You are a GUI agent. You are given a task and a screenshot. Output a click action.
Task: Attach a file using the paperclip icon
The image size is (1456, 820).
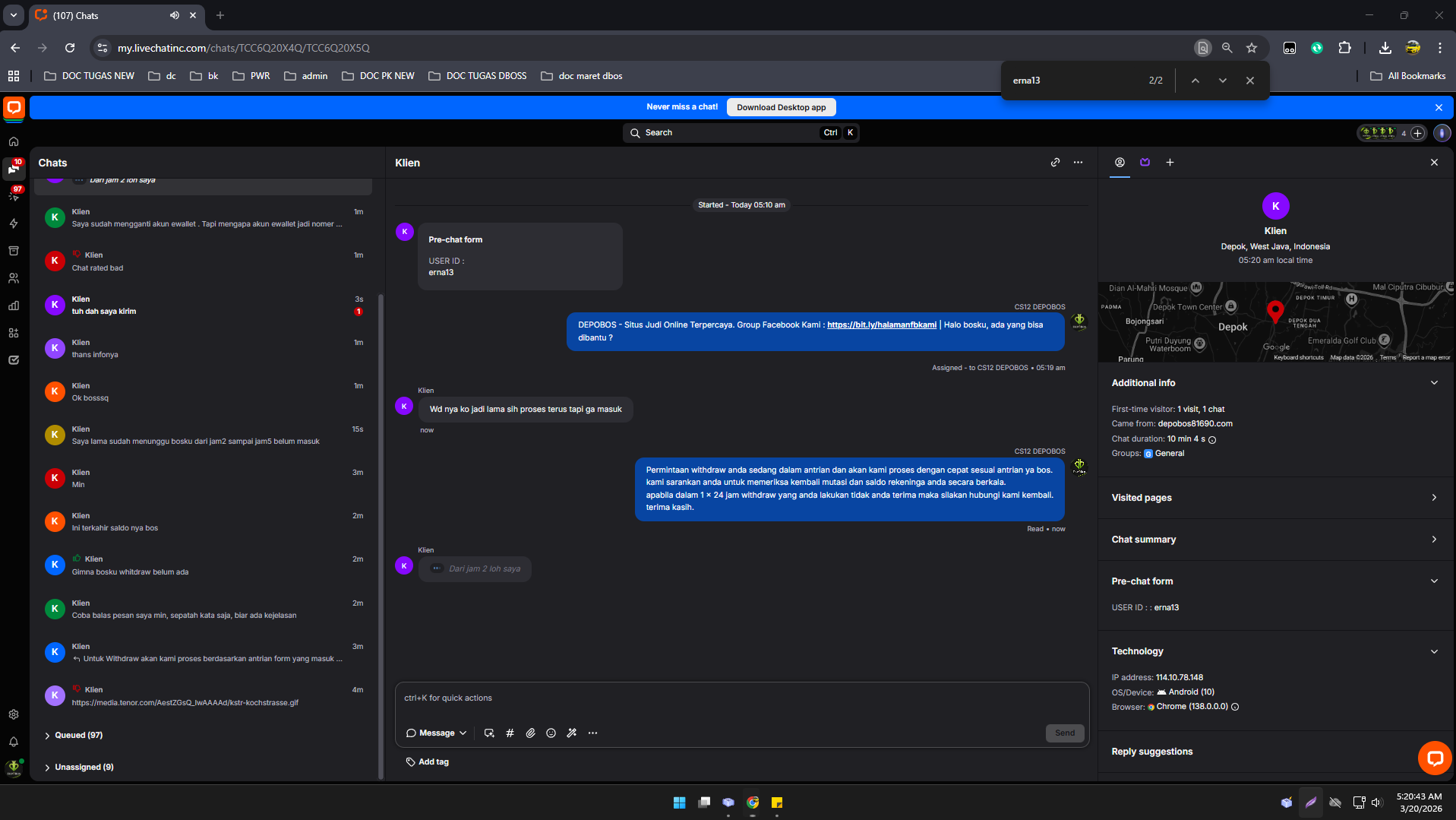pyautogui.click(x=530, y=733)
